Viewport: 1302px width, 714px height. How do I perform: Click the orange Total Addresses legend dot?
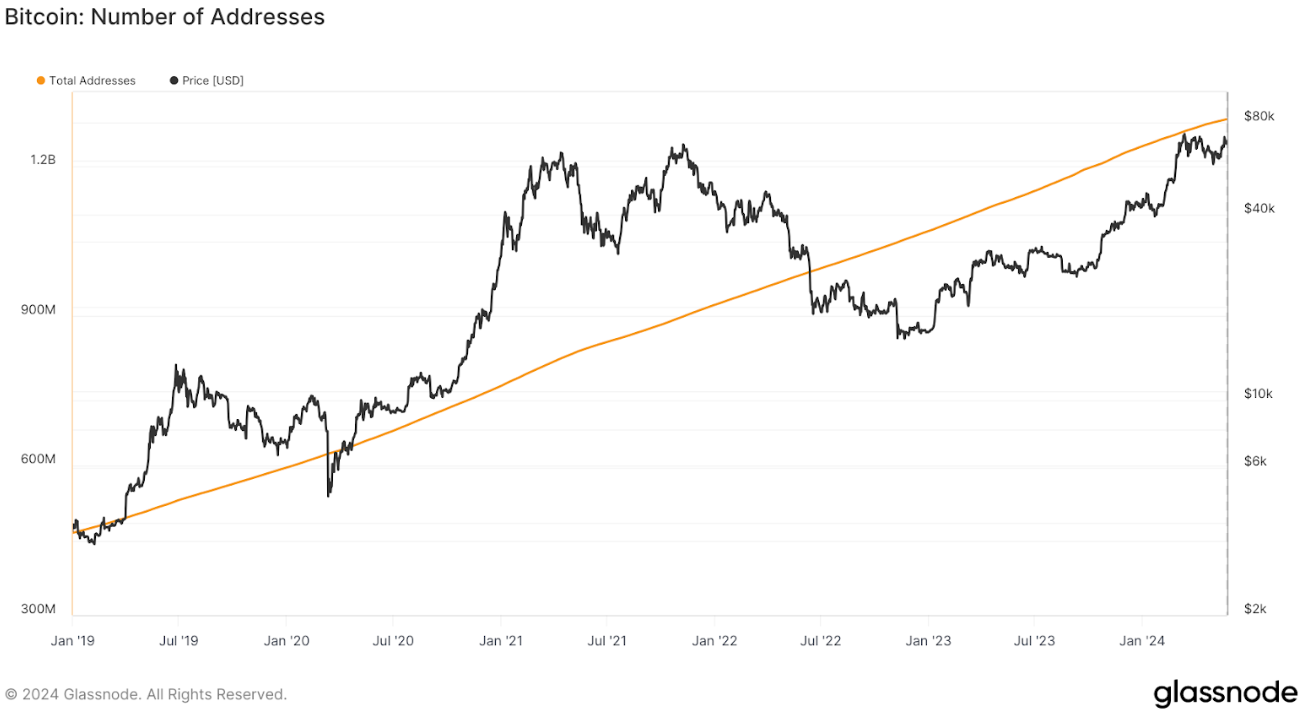point(41,81)
